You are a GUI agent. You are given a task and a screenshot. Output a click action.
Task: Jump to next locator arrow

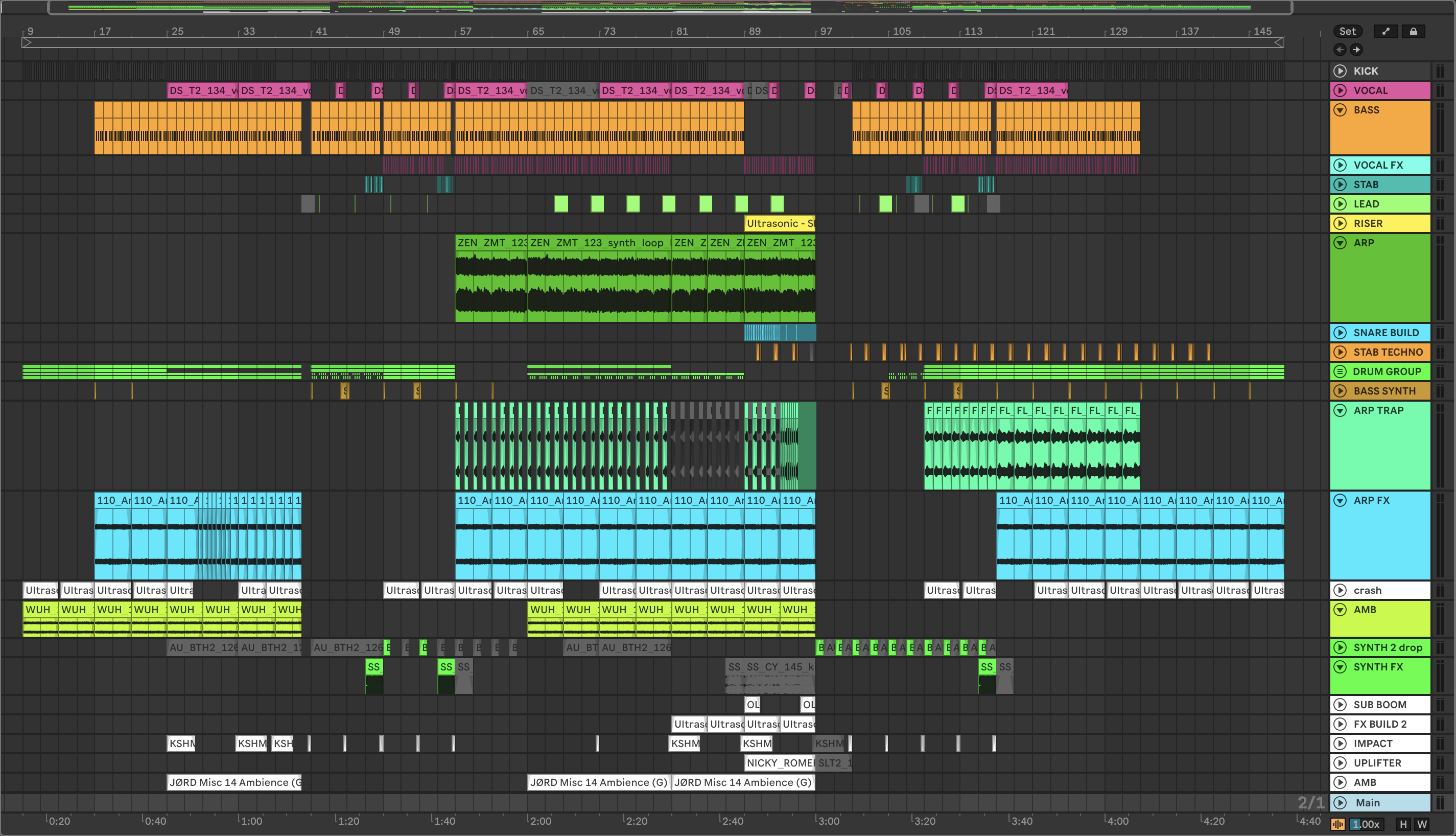[1356, 50]
